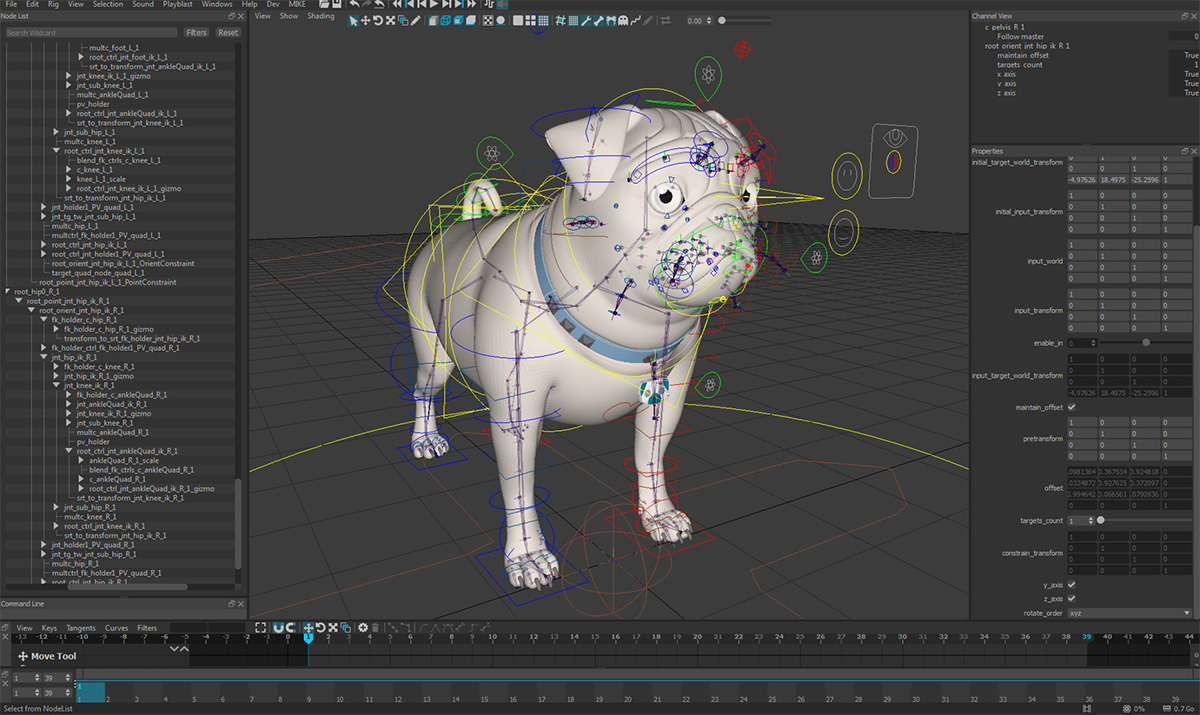The height and width of the screenshot is (715, 1200).
Task: Open the Playblast menu
Action: click(177, 5)
